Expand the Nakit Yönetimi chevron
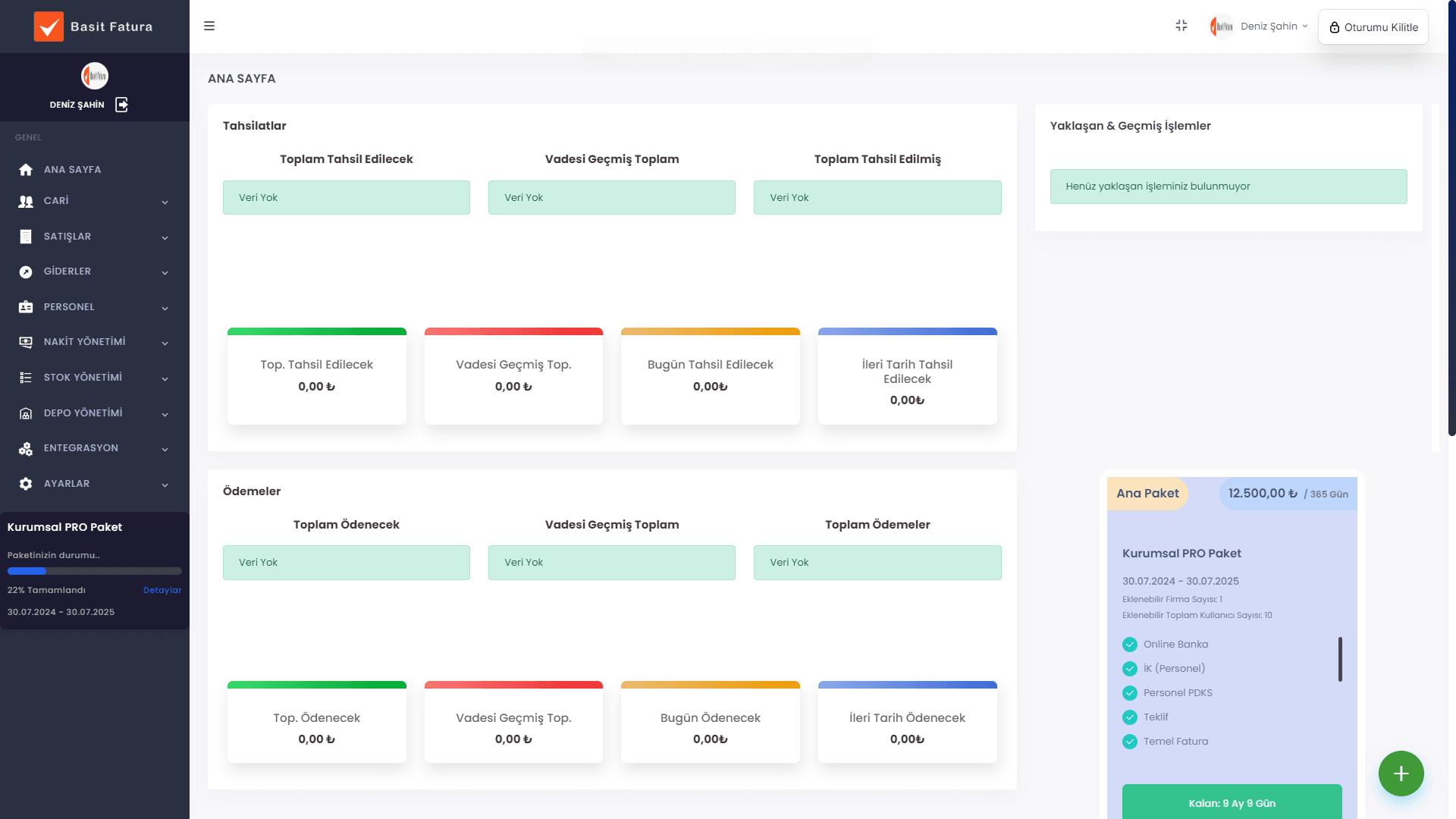 (165, 344)
